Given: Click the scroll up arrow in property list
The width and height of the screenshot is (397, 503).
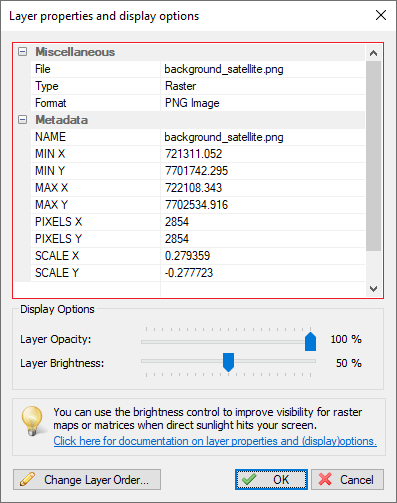Looking at the screenshot, I should [x=373, y=53].
